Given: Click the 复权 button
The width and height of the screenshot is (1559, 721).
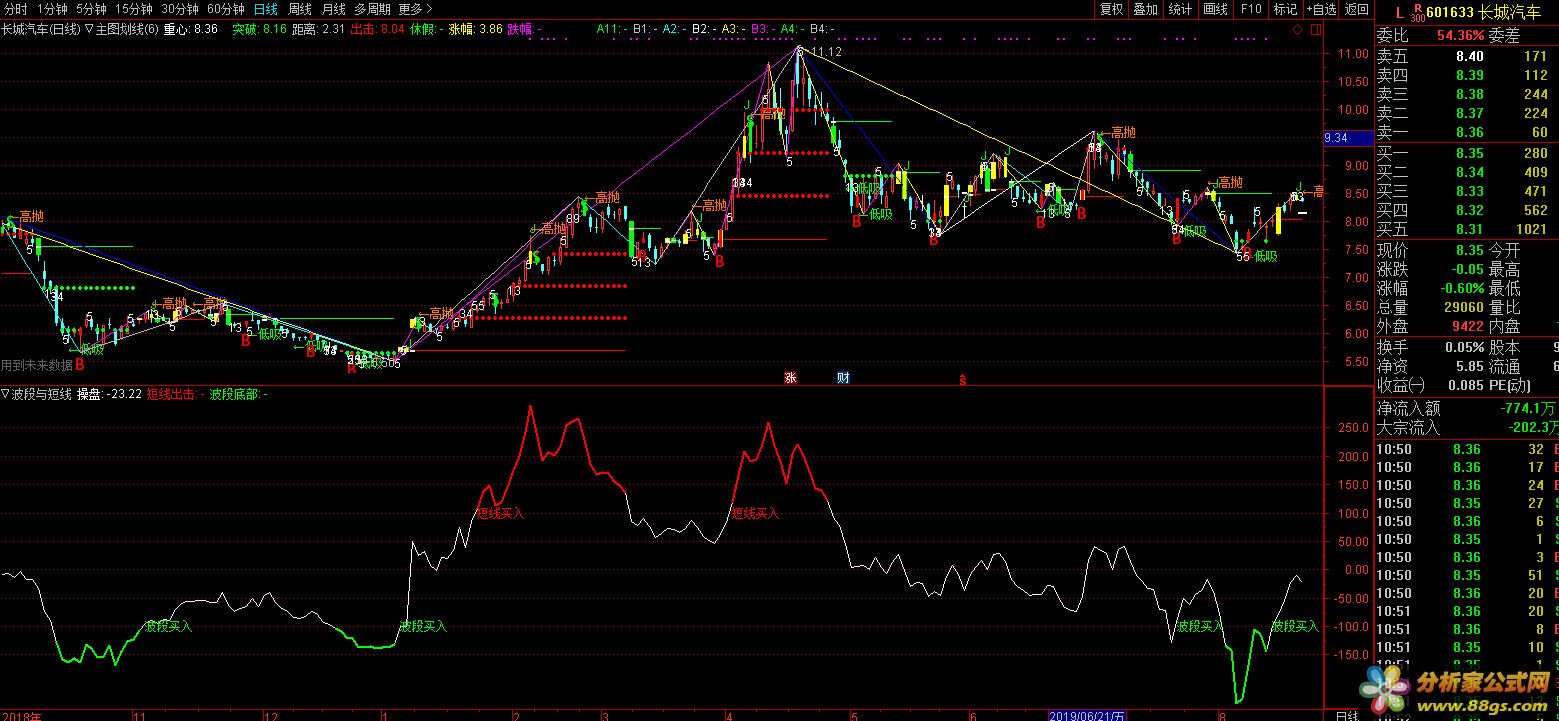Looking at the screenshot, I should (1111, 9).
